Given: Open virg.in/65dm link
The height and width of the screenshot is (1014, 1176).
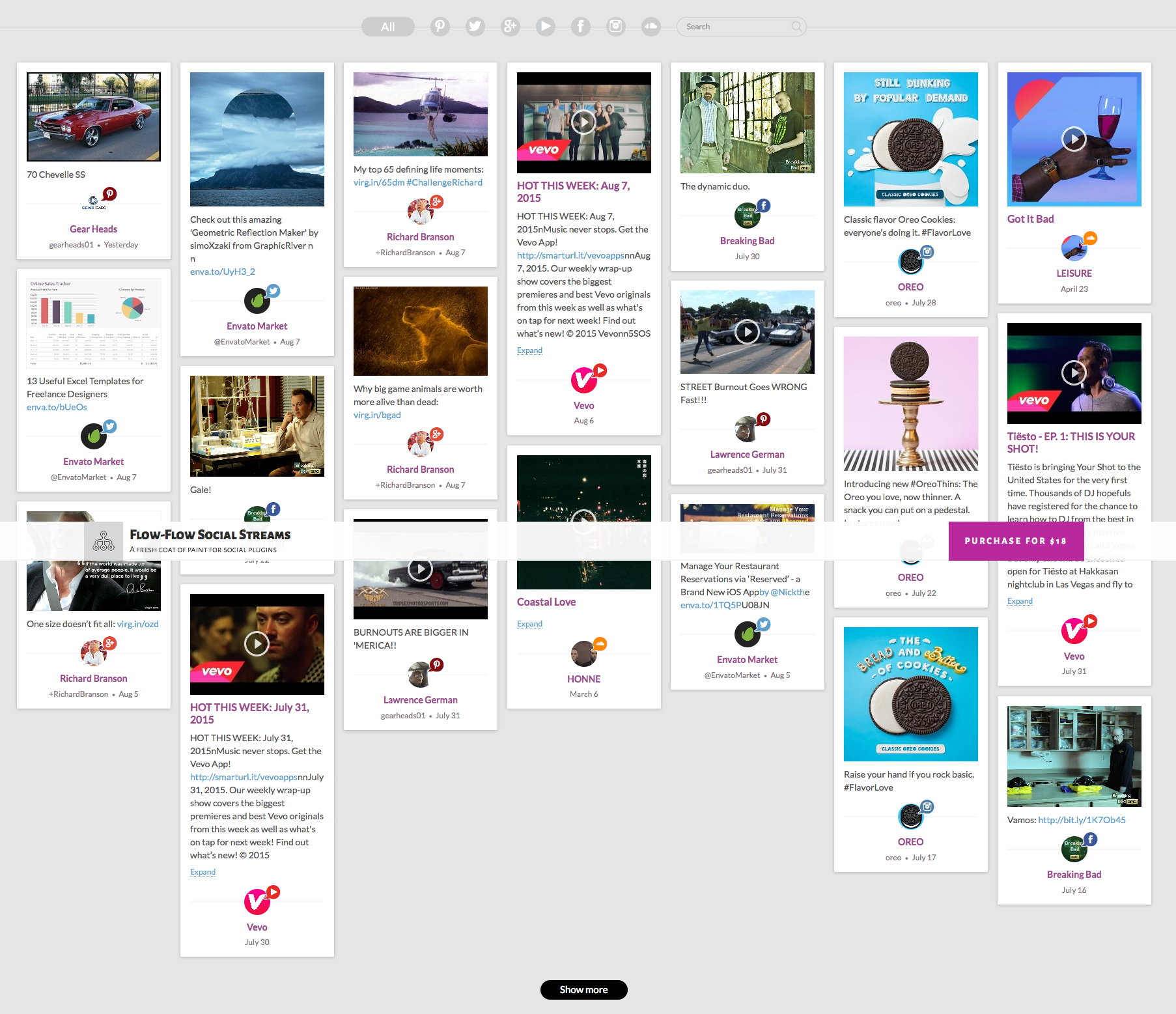Looking at the screenshot, I should click(x=379, y=182).
